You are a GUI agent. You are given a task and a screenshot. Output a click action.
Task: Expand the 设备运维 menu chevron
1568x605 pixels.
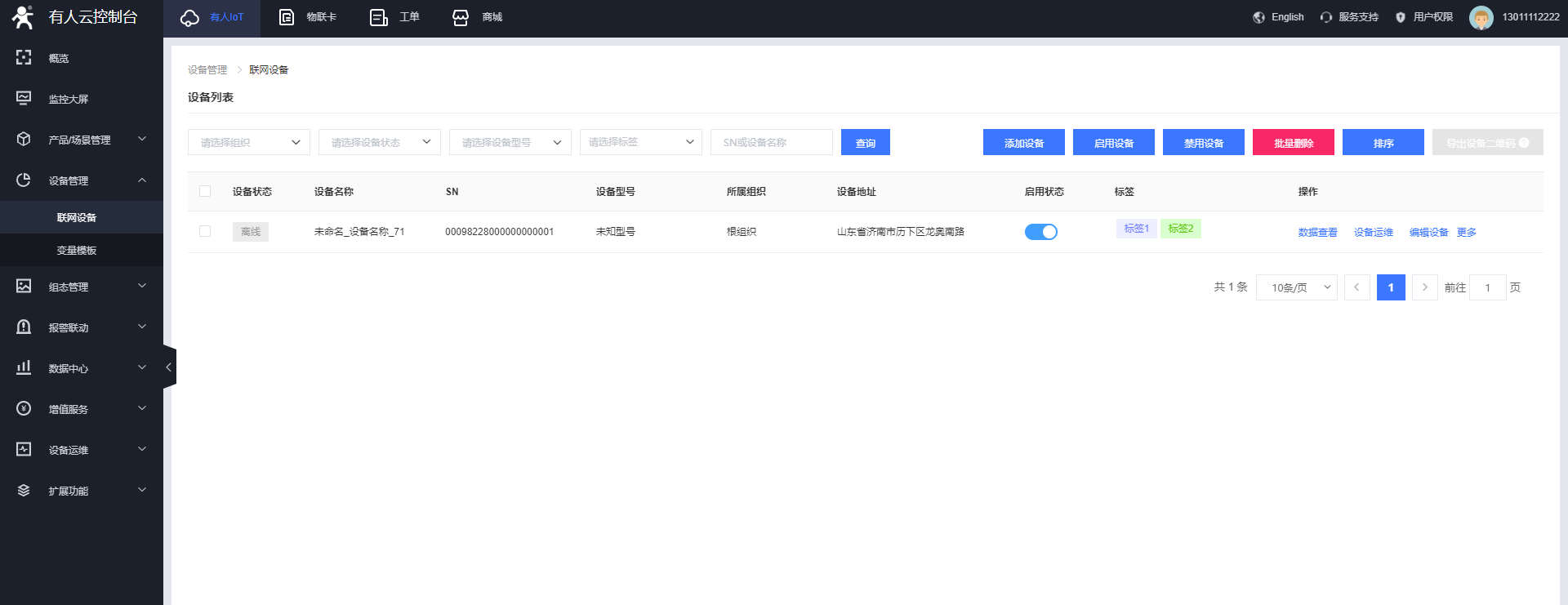point(142,449)
